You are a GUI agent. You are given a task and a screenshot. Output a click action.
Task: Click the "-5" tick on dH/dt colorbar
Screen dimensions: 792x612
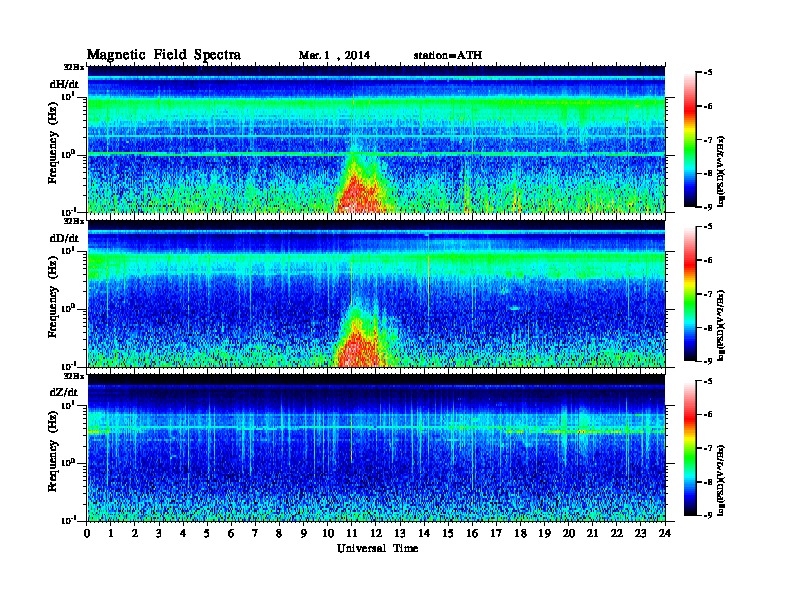coord(708,73)
